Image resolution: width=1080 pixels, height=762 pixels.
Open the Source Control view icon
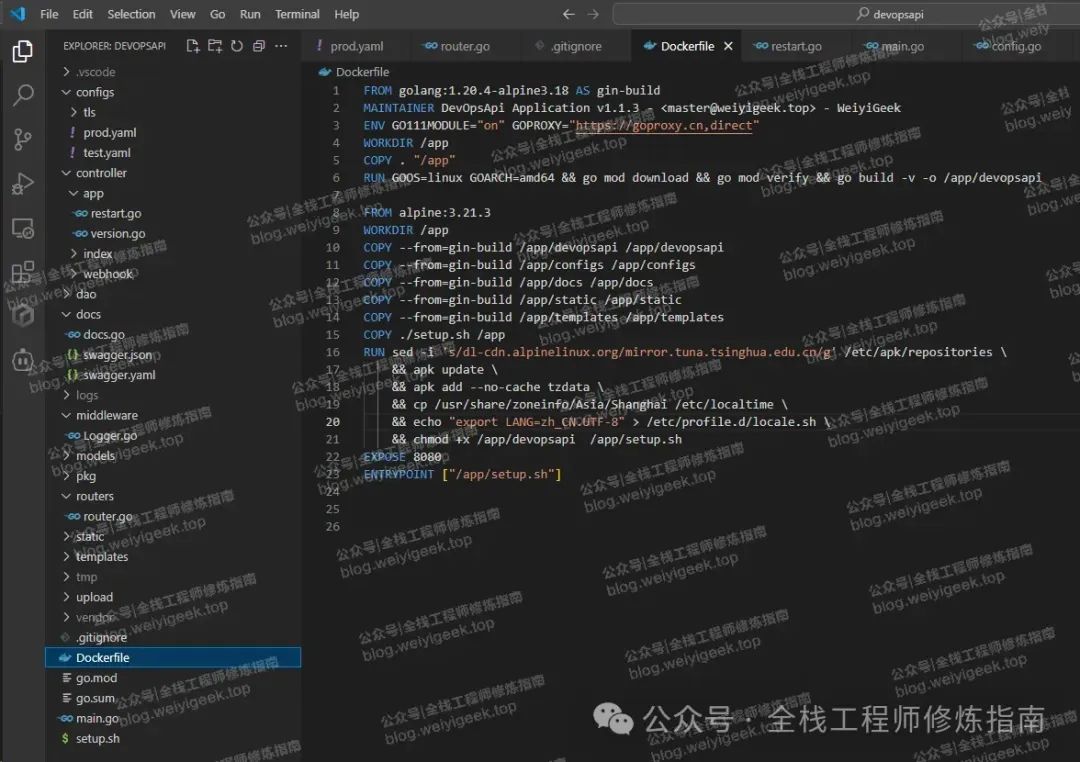pos(22,139)
